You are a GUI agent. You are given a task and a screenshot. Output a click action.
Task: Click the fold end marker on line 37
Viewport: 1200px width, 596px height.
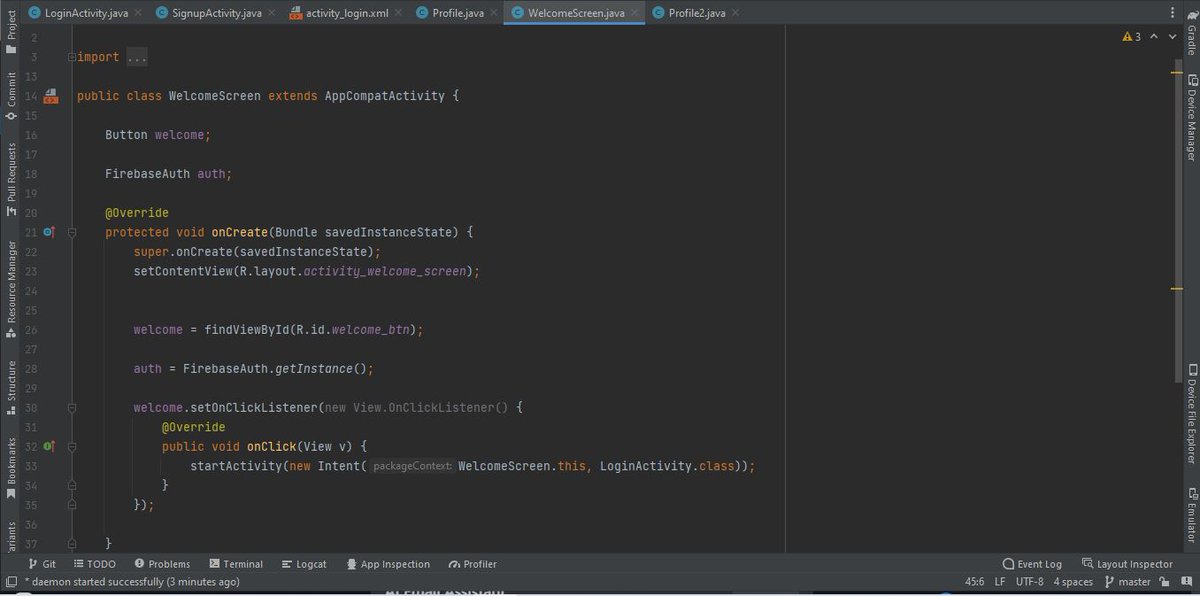pyautogui.click(x=71, y=543)
